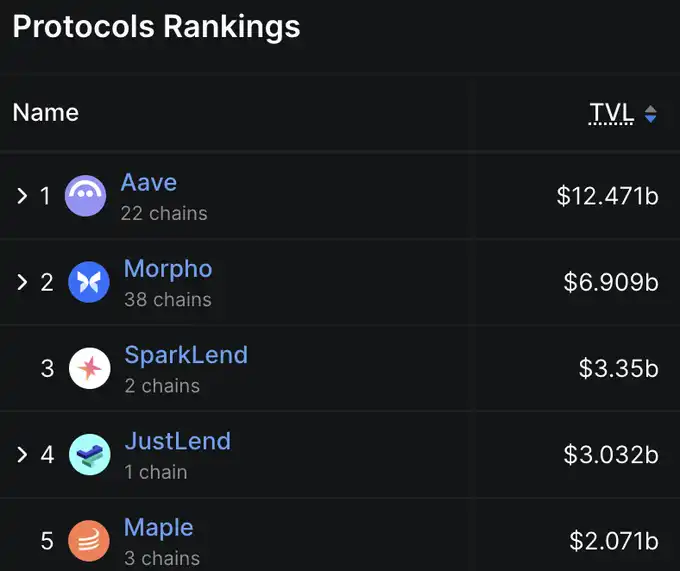The width and height of the screenshot is (680, 571).
Task: Select Morpho's $6.909b TVL value
Action: (611, 282)
